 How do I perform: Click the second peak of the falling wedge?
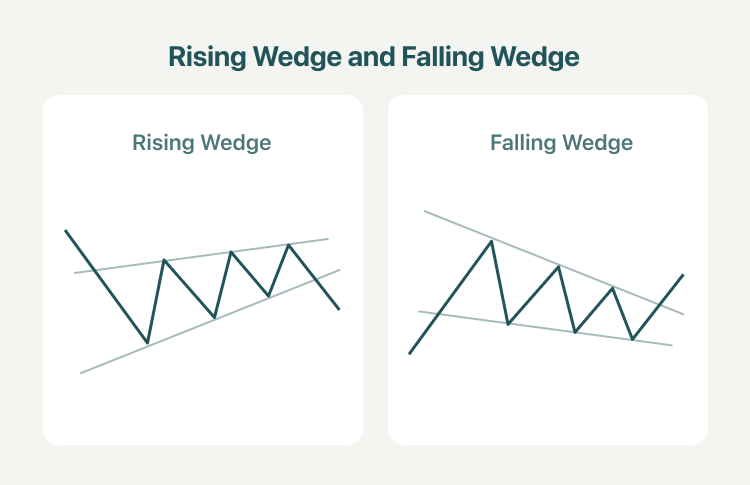point(558,266)
